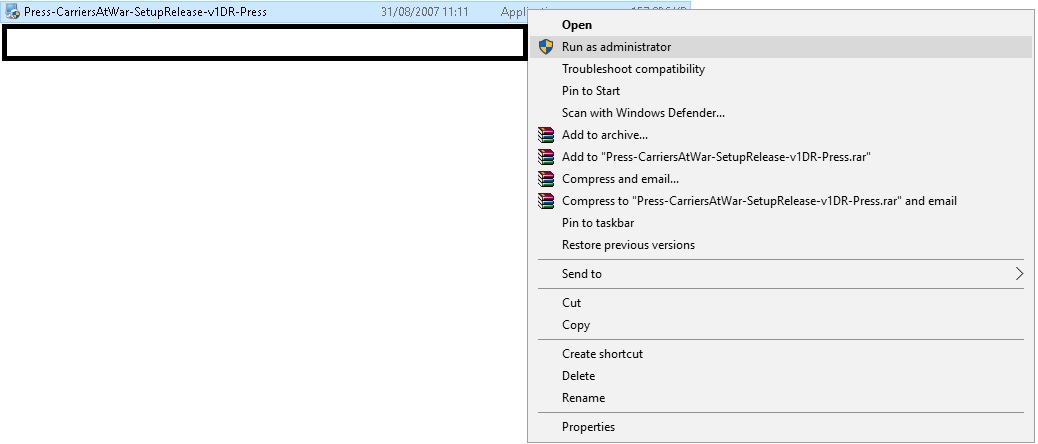Click the WinRAR icon beside Compress to rar and email

545,201
